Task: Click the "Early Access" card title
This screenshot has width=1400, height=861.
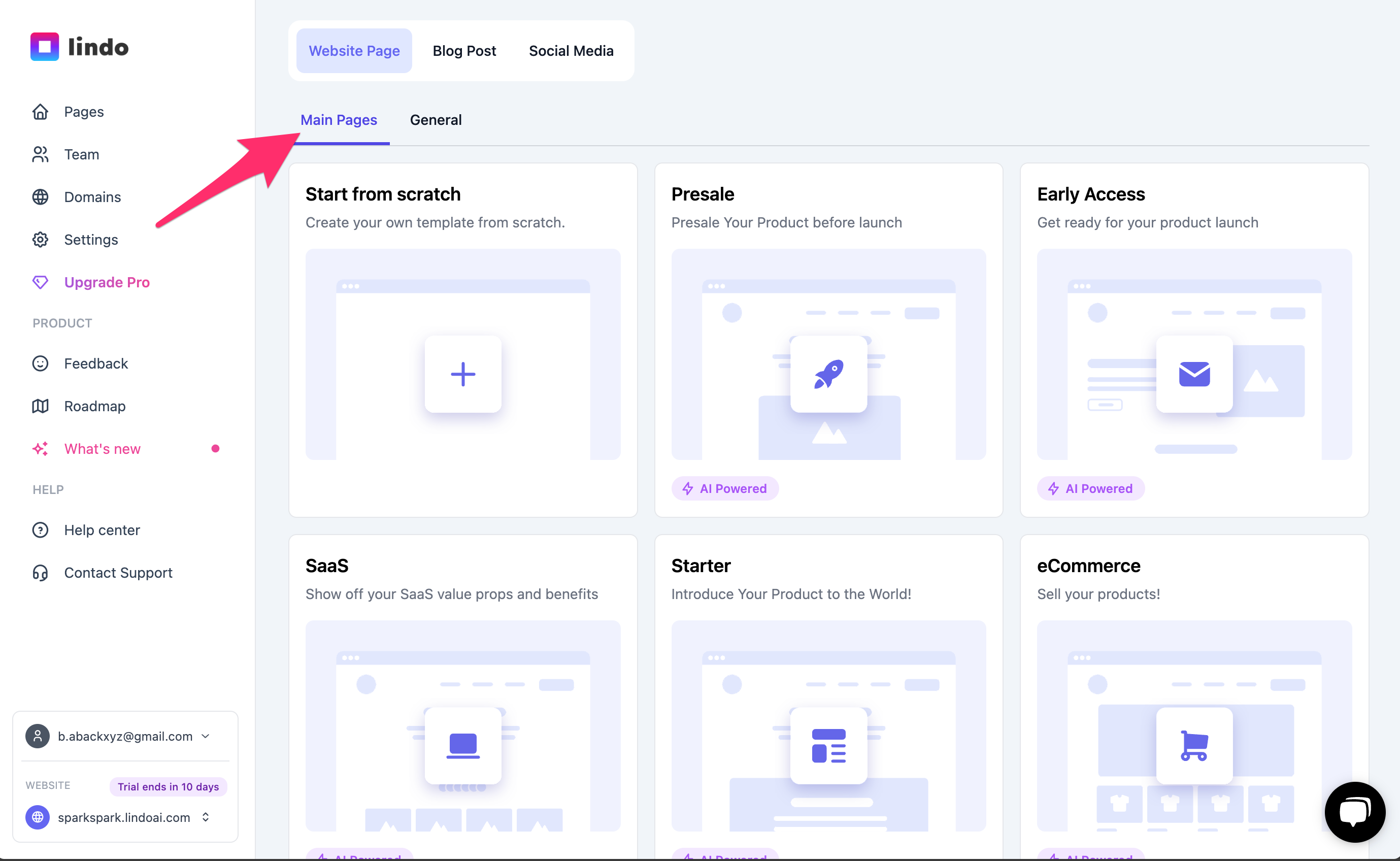Action: point(1091,194)
